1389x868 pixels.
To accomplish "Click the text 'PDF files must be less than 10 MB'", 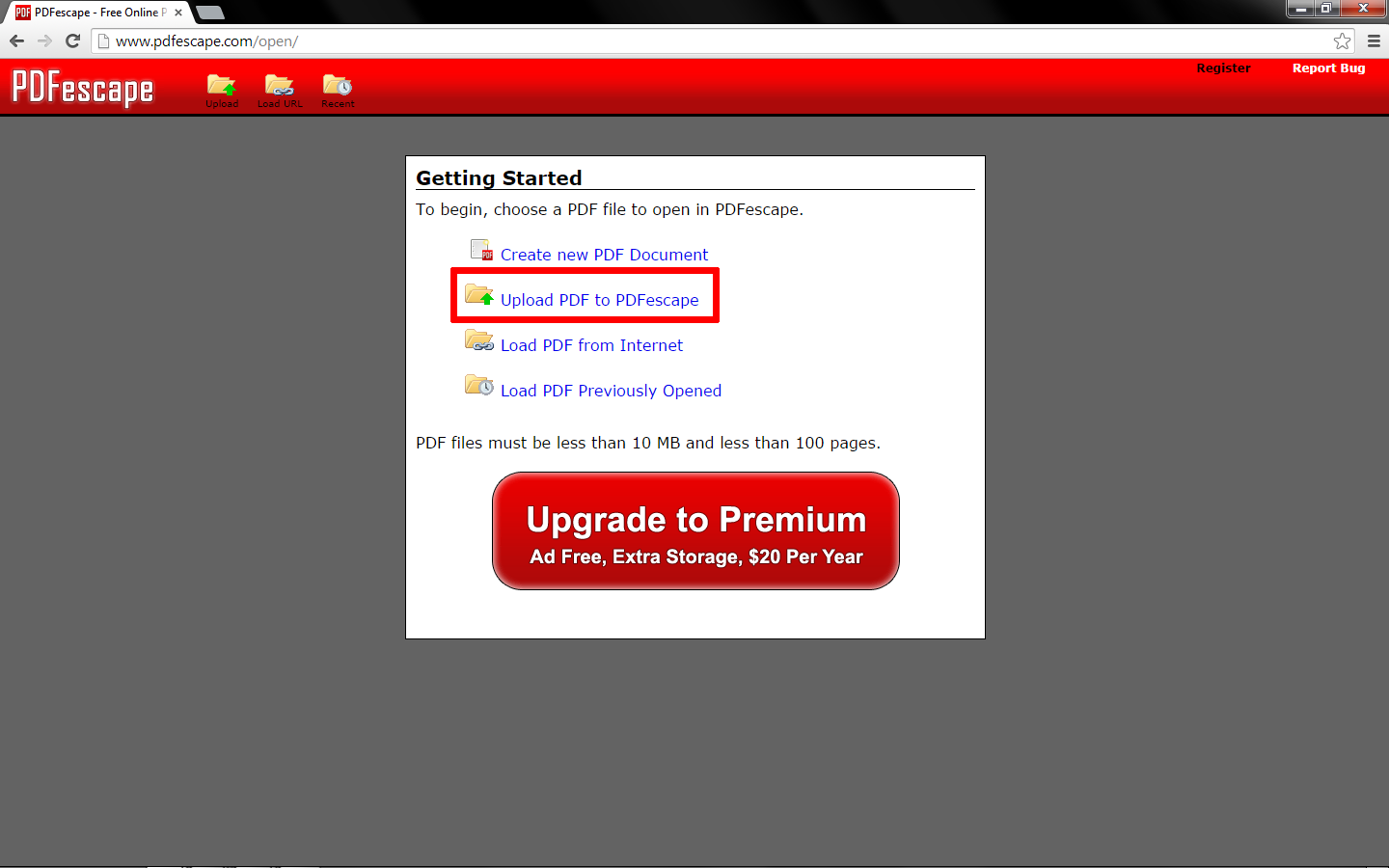I will coord(548,443).
